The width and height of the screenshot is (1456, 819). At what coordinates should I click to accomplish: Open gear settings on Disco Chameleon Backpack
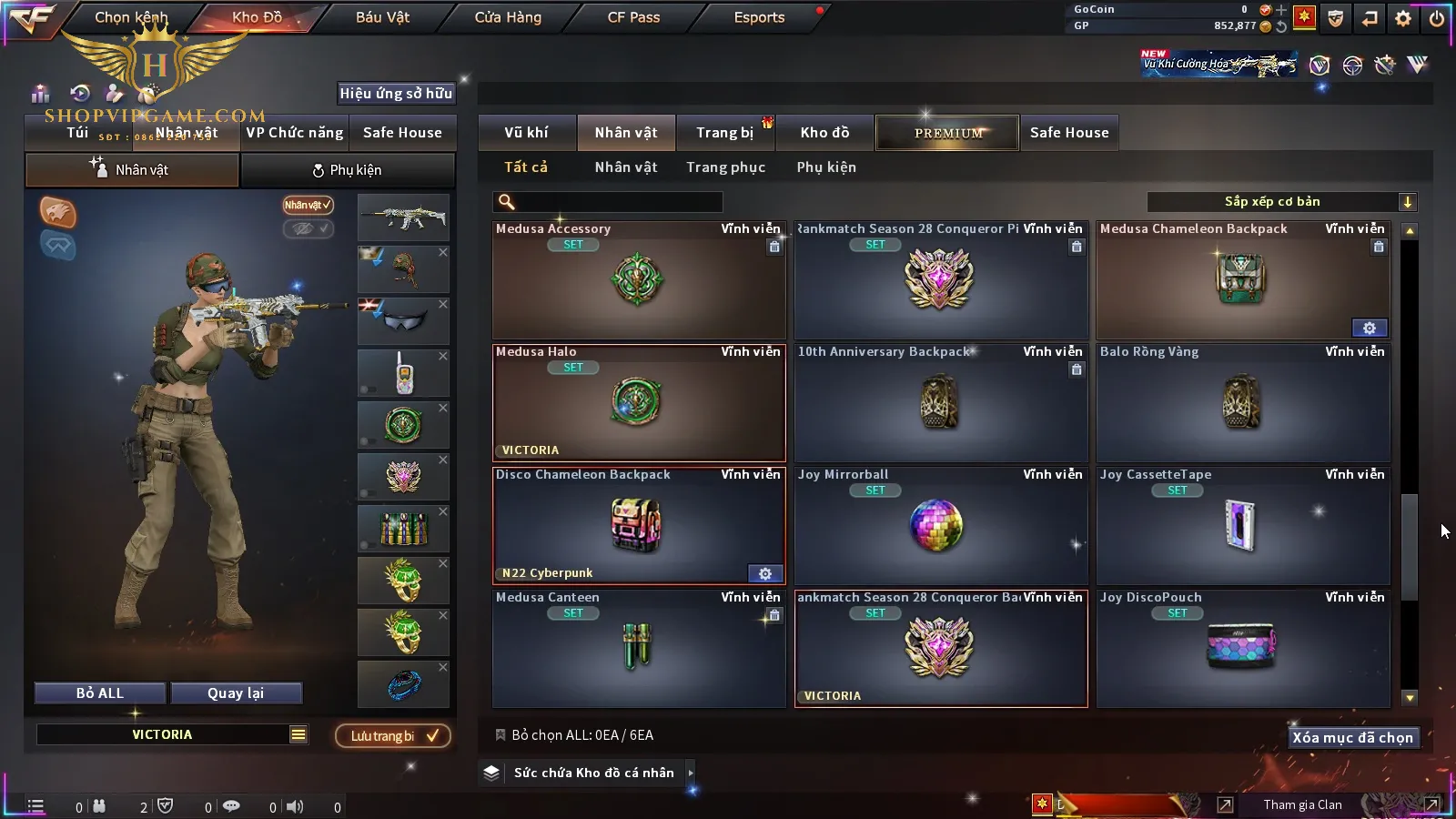[765, 573]
